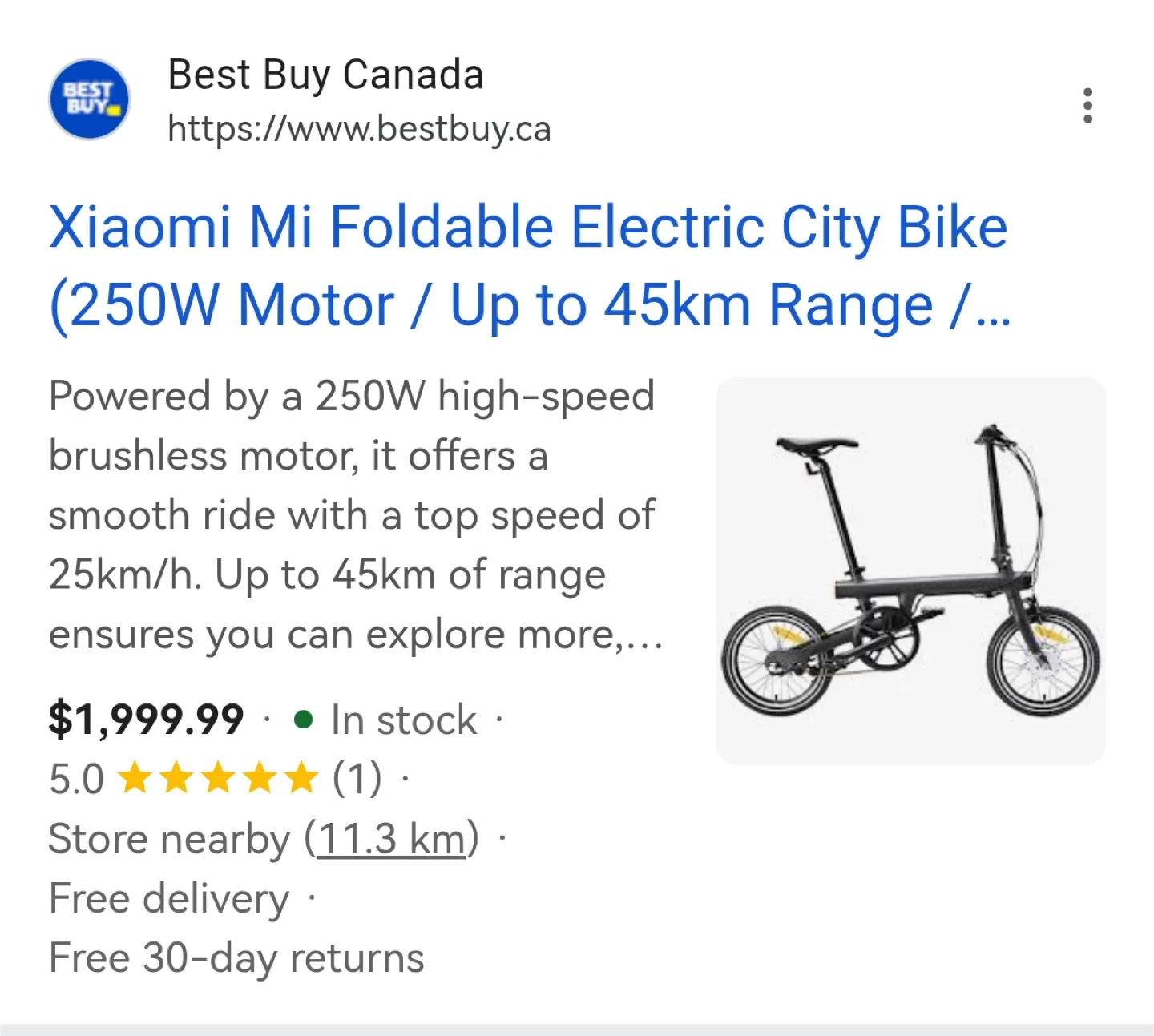Open the three-dot more options menu
Viewport: 1154px width, 1036px height.
click(1087, 106)
